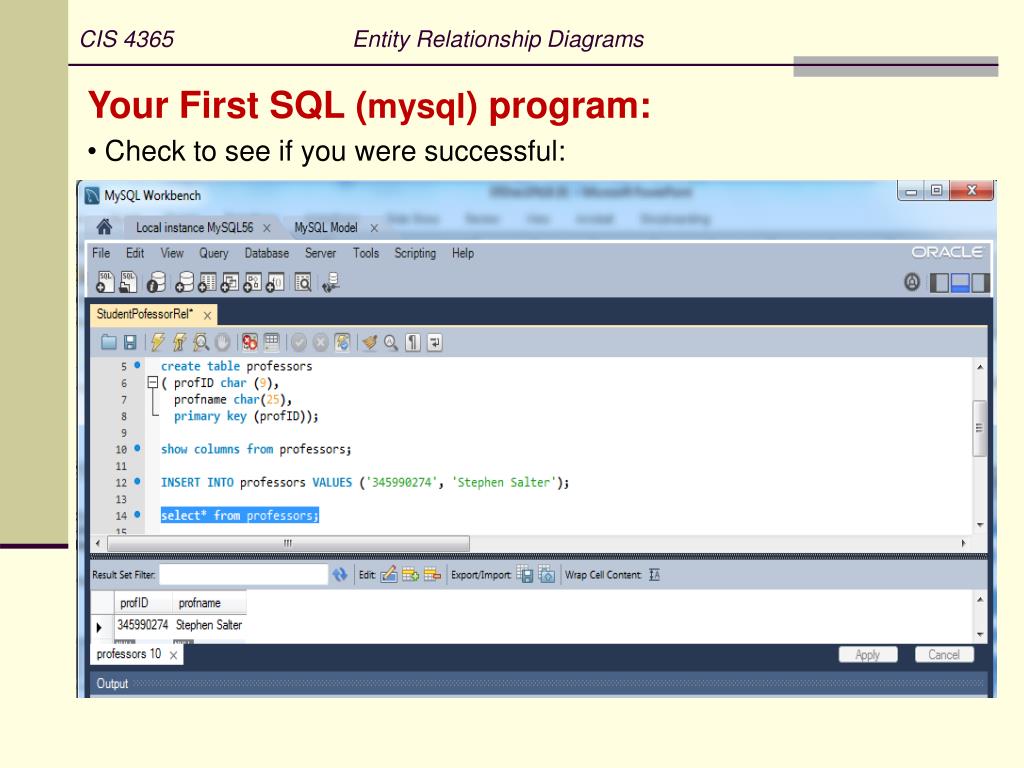The image size is (1024, 768).
Task: Save the script with the floppy icon
Action: [x=130, y=342]
